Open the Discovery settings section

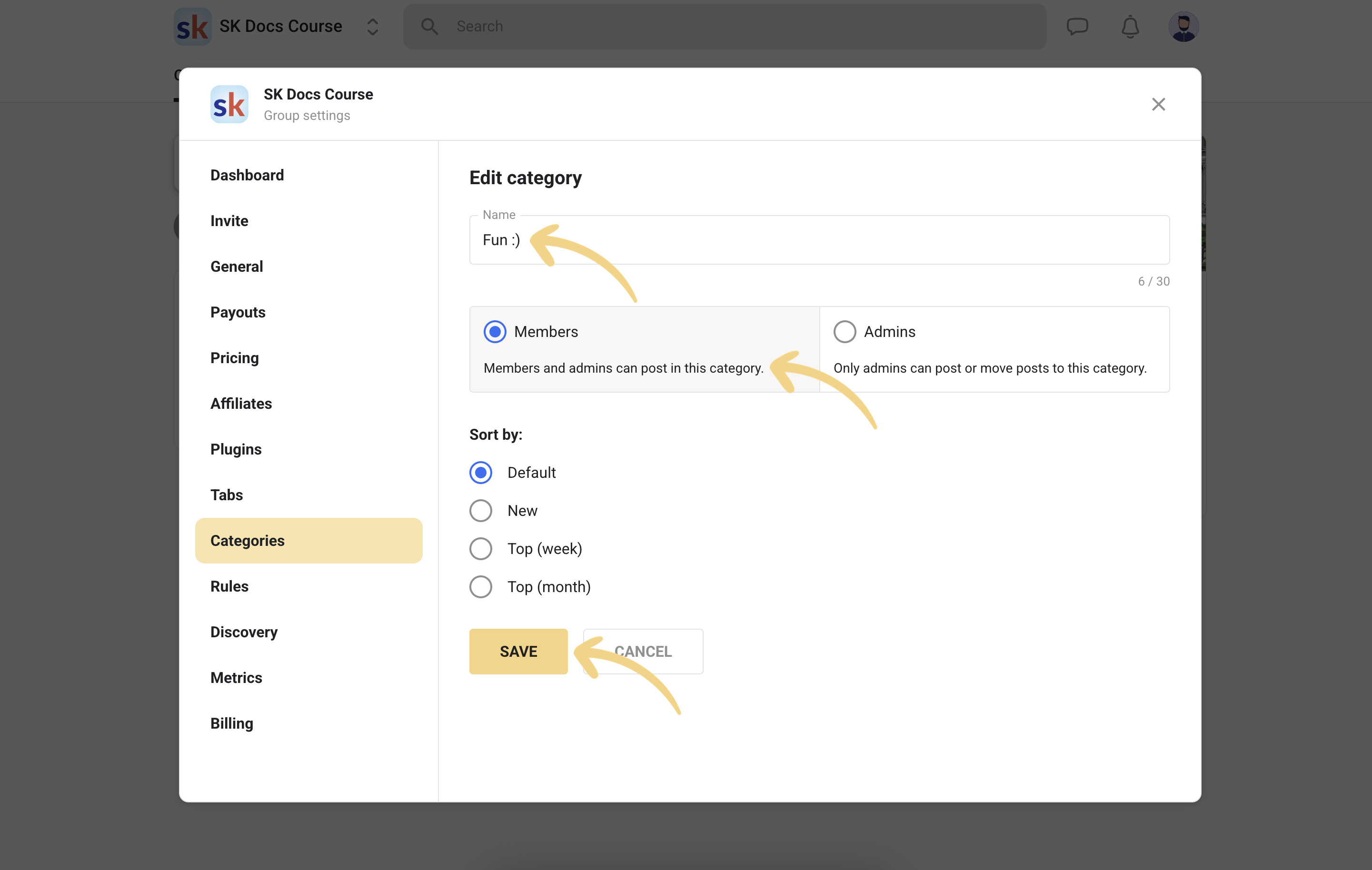tap(308, 632)
